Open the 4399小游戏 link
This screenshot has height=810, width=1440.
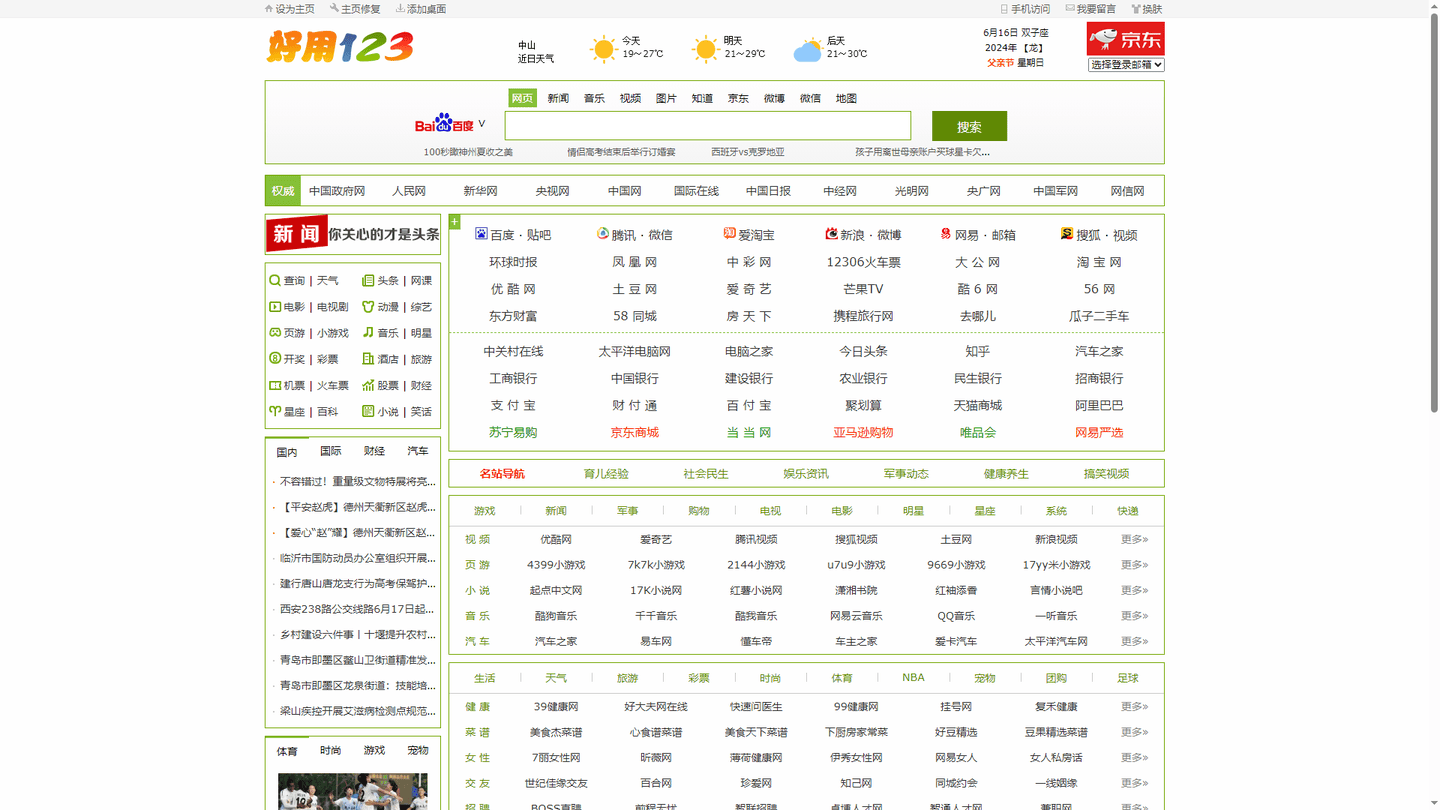556,565
